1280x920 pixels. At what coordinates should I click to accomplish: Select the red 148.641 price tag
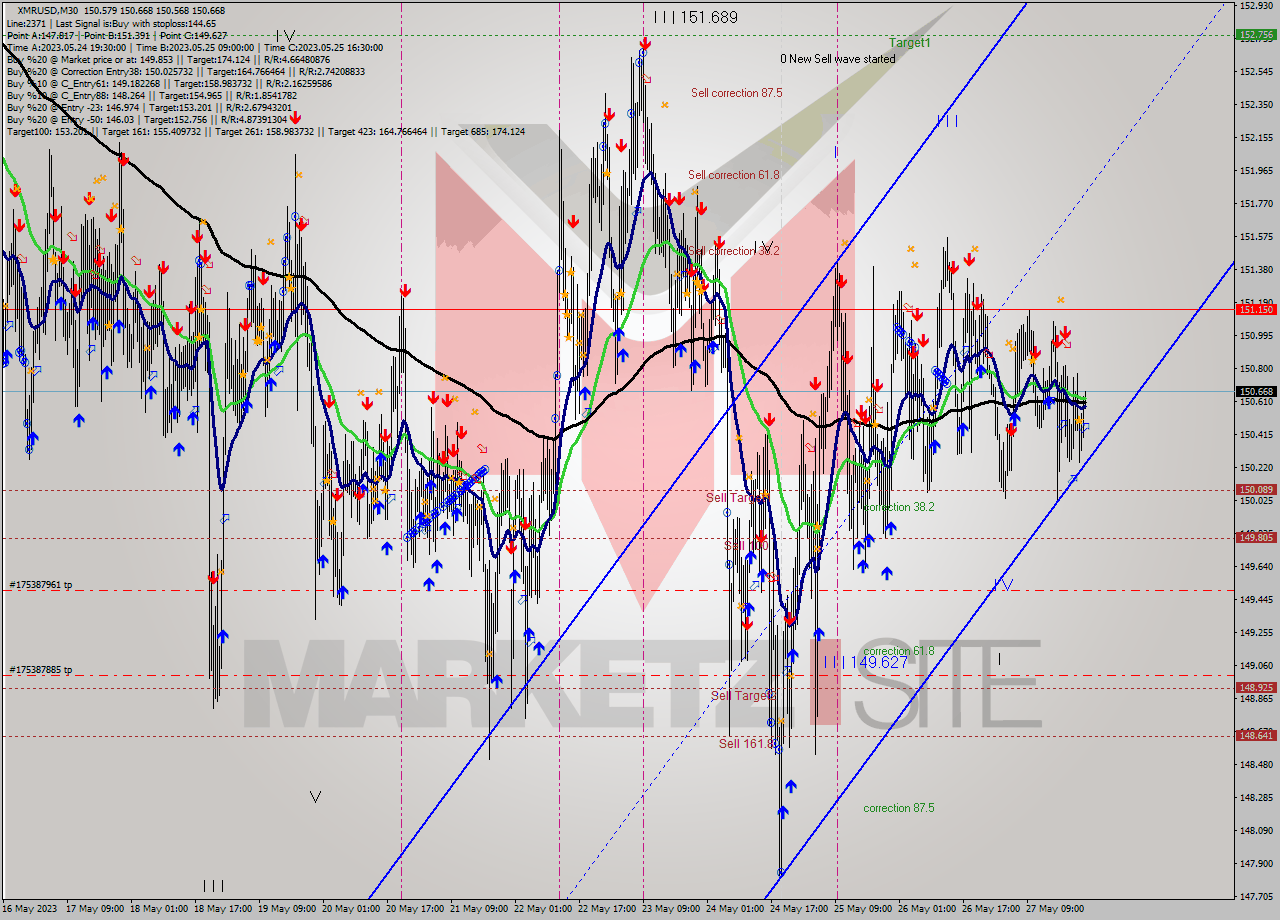1256,735
